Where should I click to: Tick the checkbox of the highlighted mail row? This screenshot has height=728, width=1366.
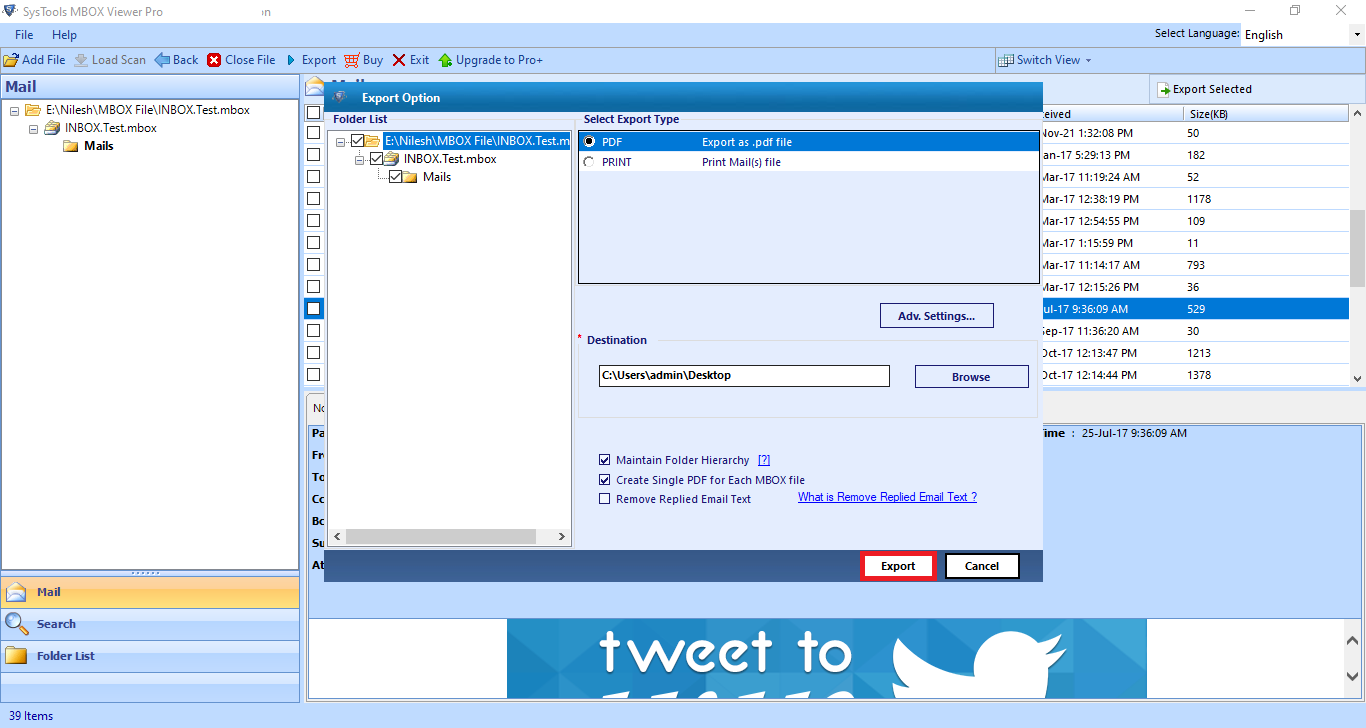(314, 309)
